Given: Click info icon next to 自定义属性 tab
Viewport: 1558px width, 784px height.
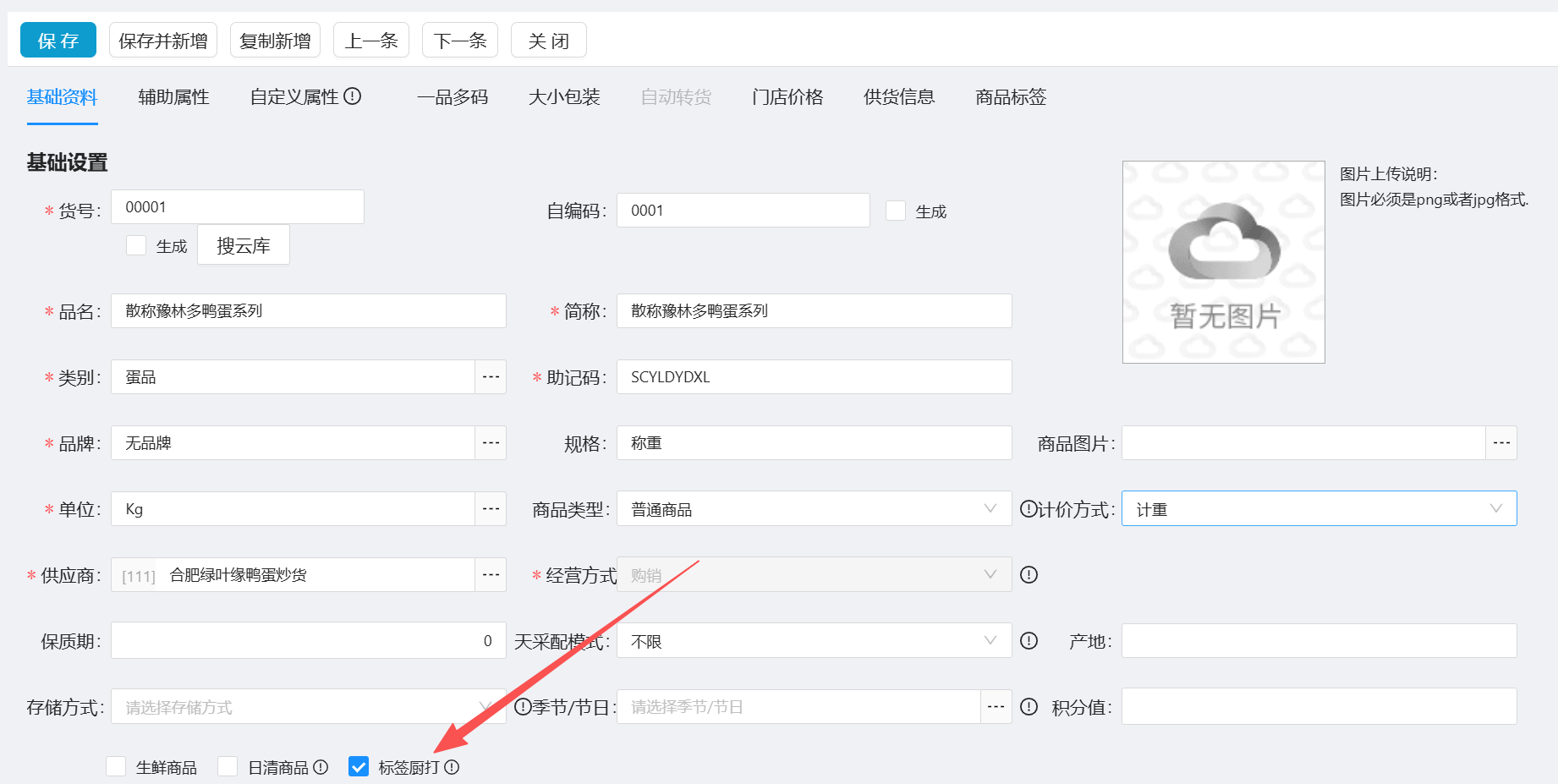Looking at the screenshot, I should coord(353,96).
